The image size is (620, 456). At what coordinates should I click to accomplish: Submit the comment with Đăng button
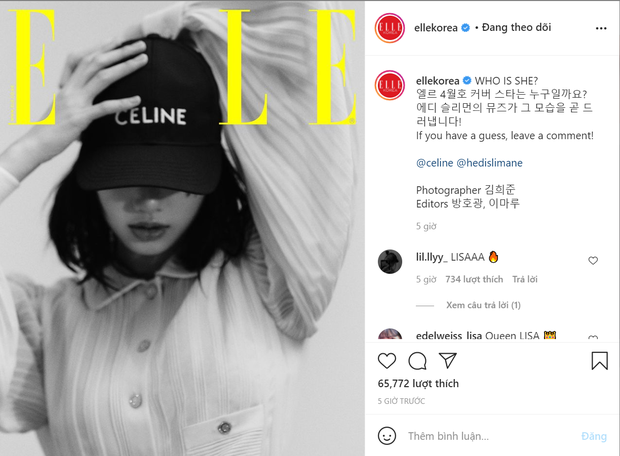[x=594, y=436]
